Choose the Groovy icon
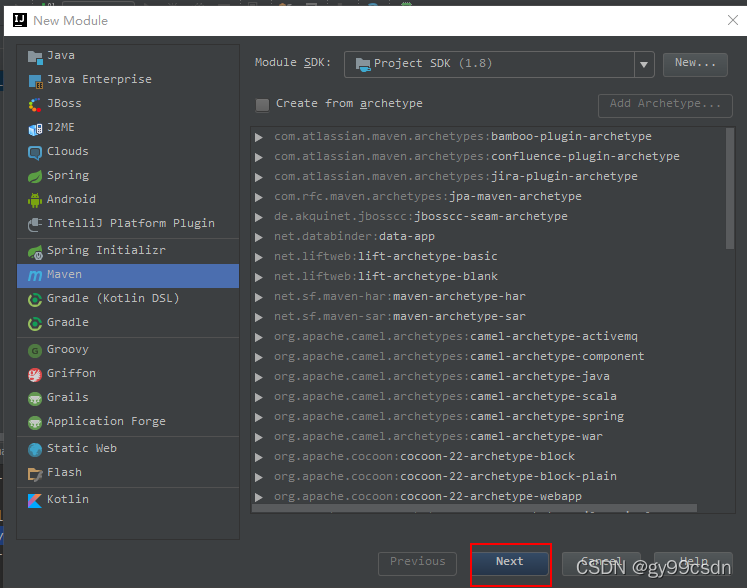Viewport: 747px width, 588px height. [35, 350]
